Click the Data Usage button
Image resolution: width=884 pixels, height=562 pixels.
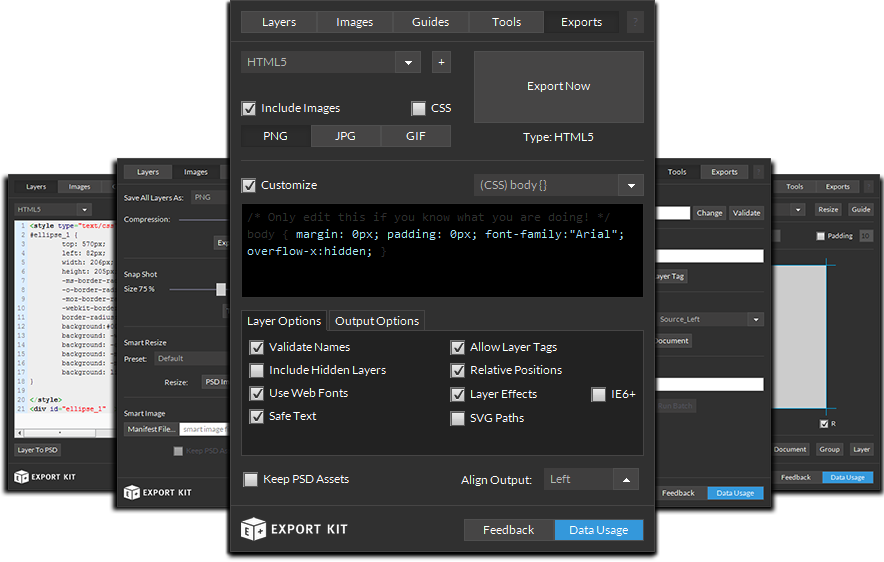(x=598, y=530)
